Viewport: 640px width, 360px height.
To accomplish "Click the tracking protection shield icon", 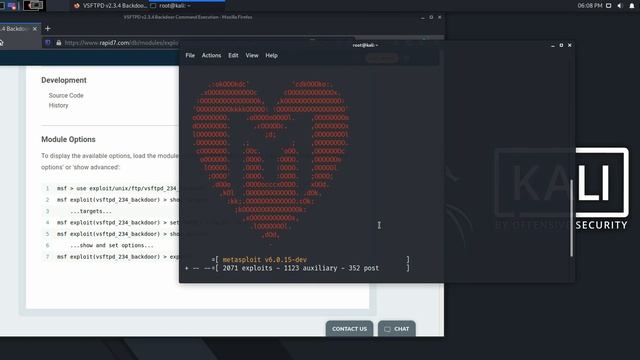I will click(48, 43).
